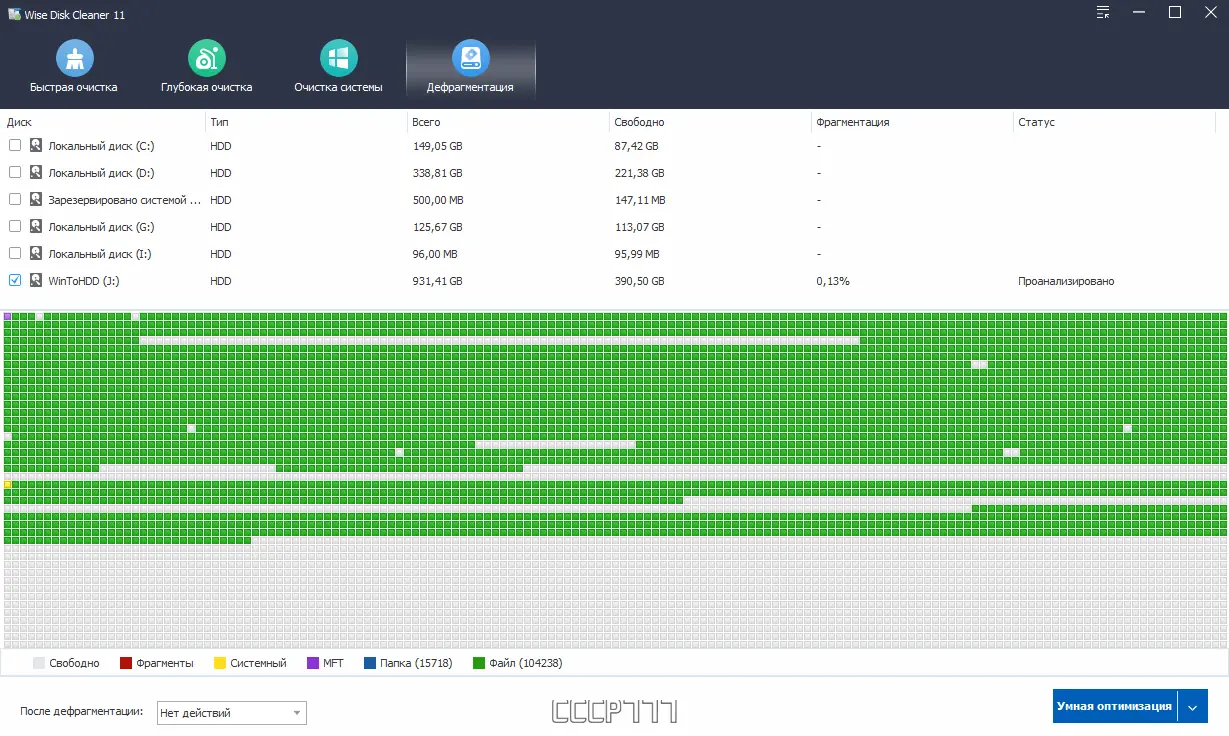Image resolution: width=1229 pixels, height=736 pixels.
Task: Switch to Глубокая очистка mode
Action: [206, 68]
